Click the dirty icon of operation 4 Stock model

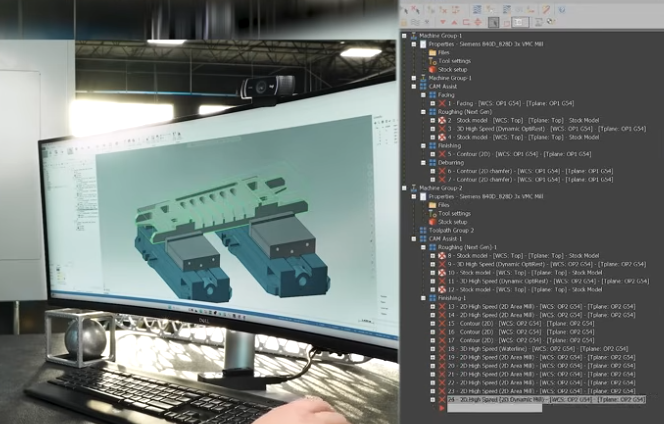442,137
